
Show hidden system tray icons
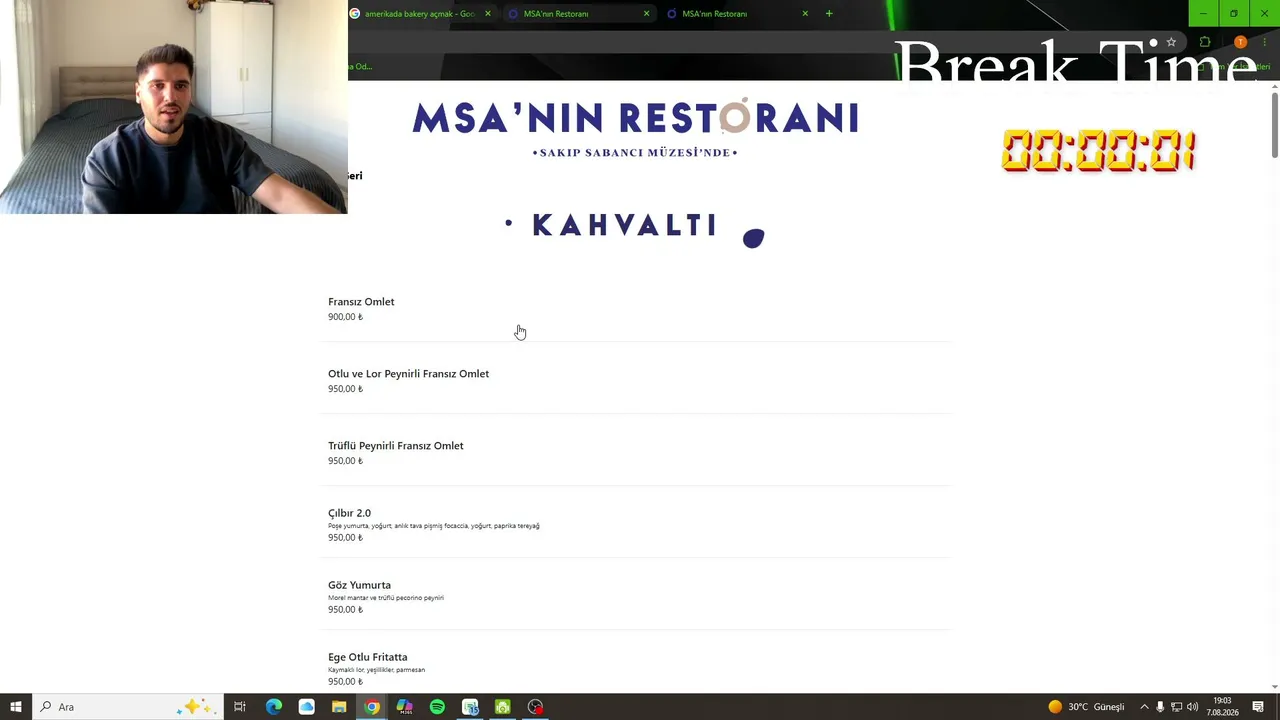point(1144,707)
